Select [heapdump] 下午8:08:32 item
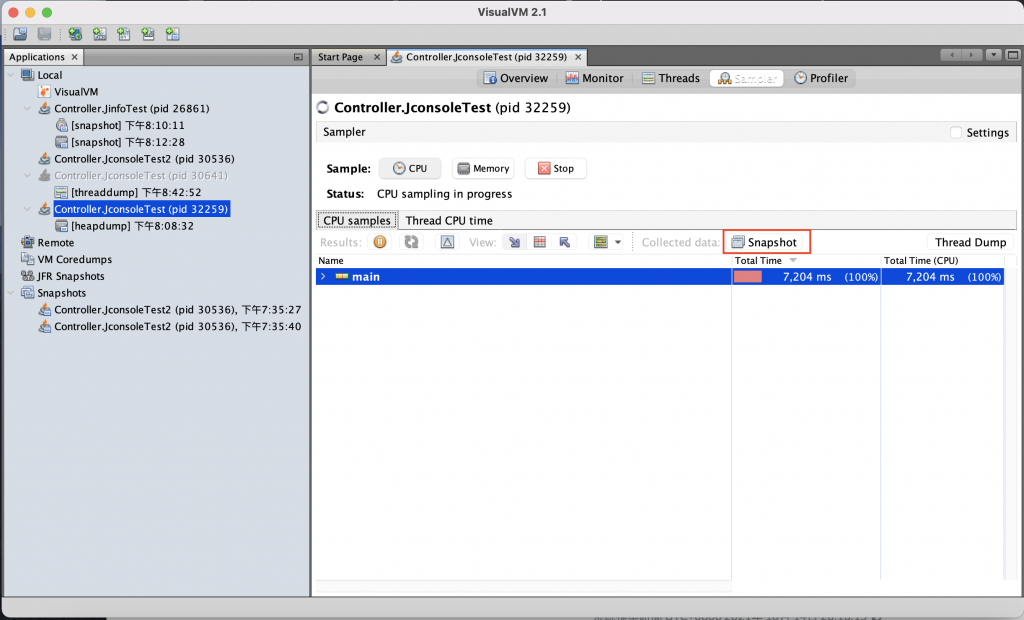 [132, 226]
